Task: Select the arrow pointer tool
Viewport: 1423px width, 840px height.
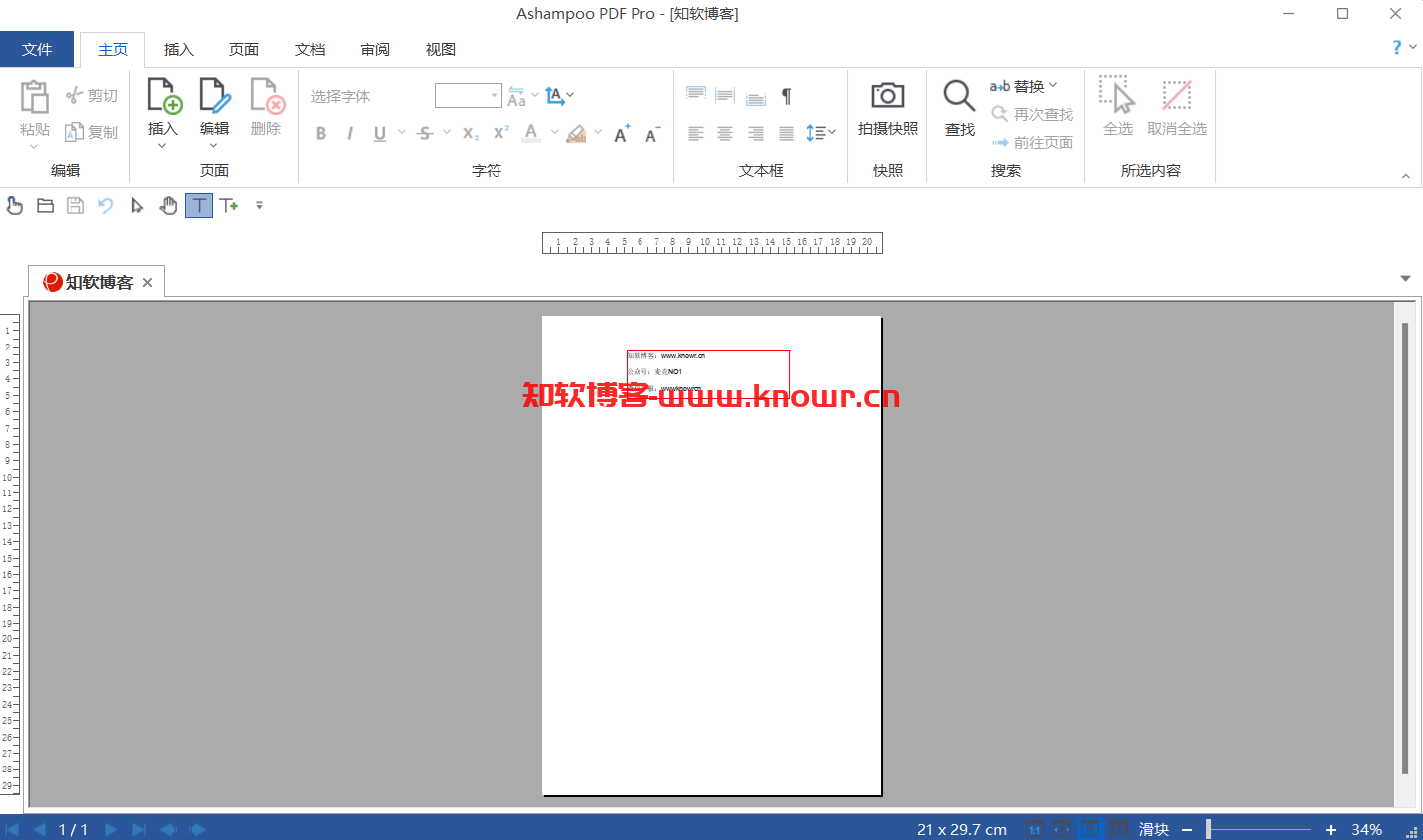Action: pos(137,206)
